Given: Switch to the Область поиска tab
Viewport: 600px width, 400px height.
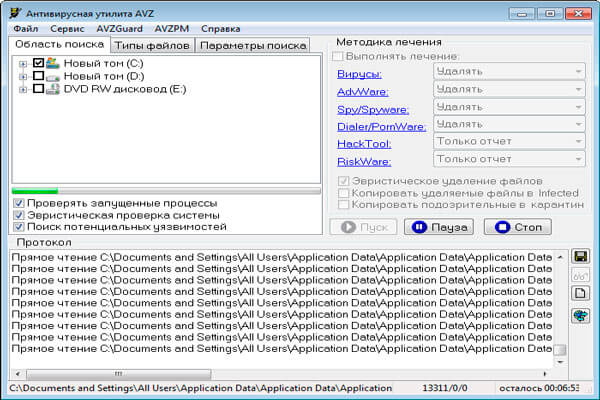Looking at the screenshot, I should coord(60,44).
